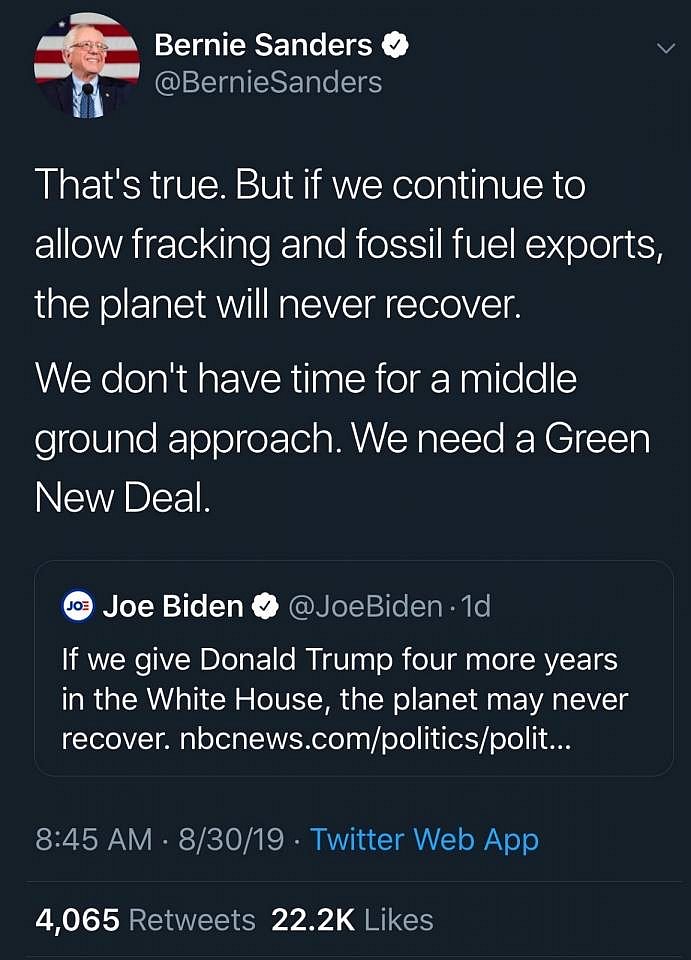View the 4,065 Retweets list

(x=145, y=919)
